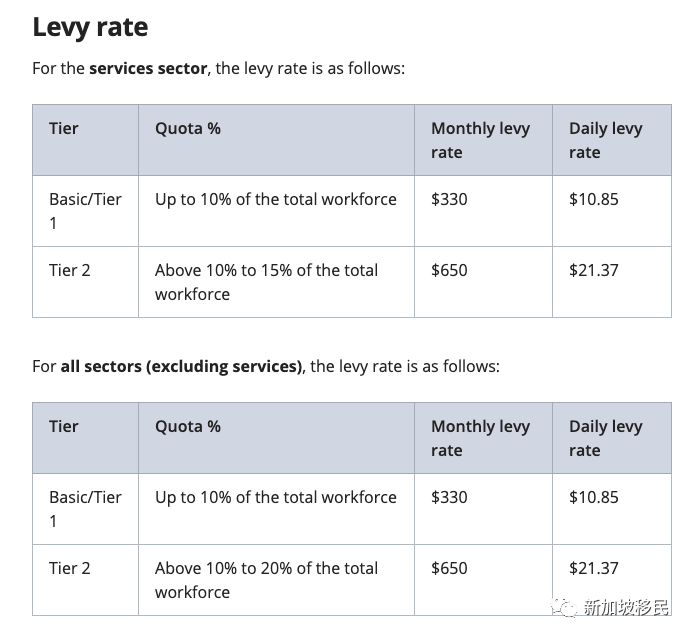This screenshot has width=691, height=638.
Task: Click the "Above 10% to 20%" quota cell
Action: pyautogui.click(x=266, y=579)
